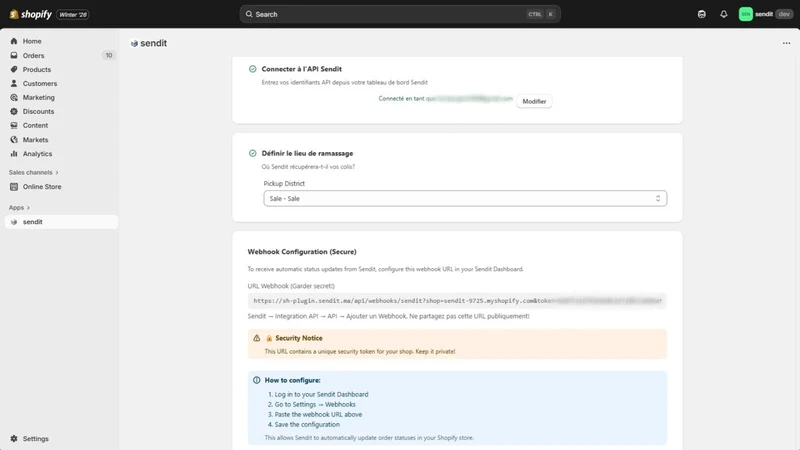The width and height of the screenshot is (800, 450).
Task: Click the lock icon in Security Notice
Action: point(269,338)
